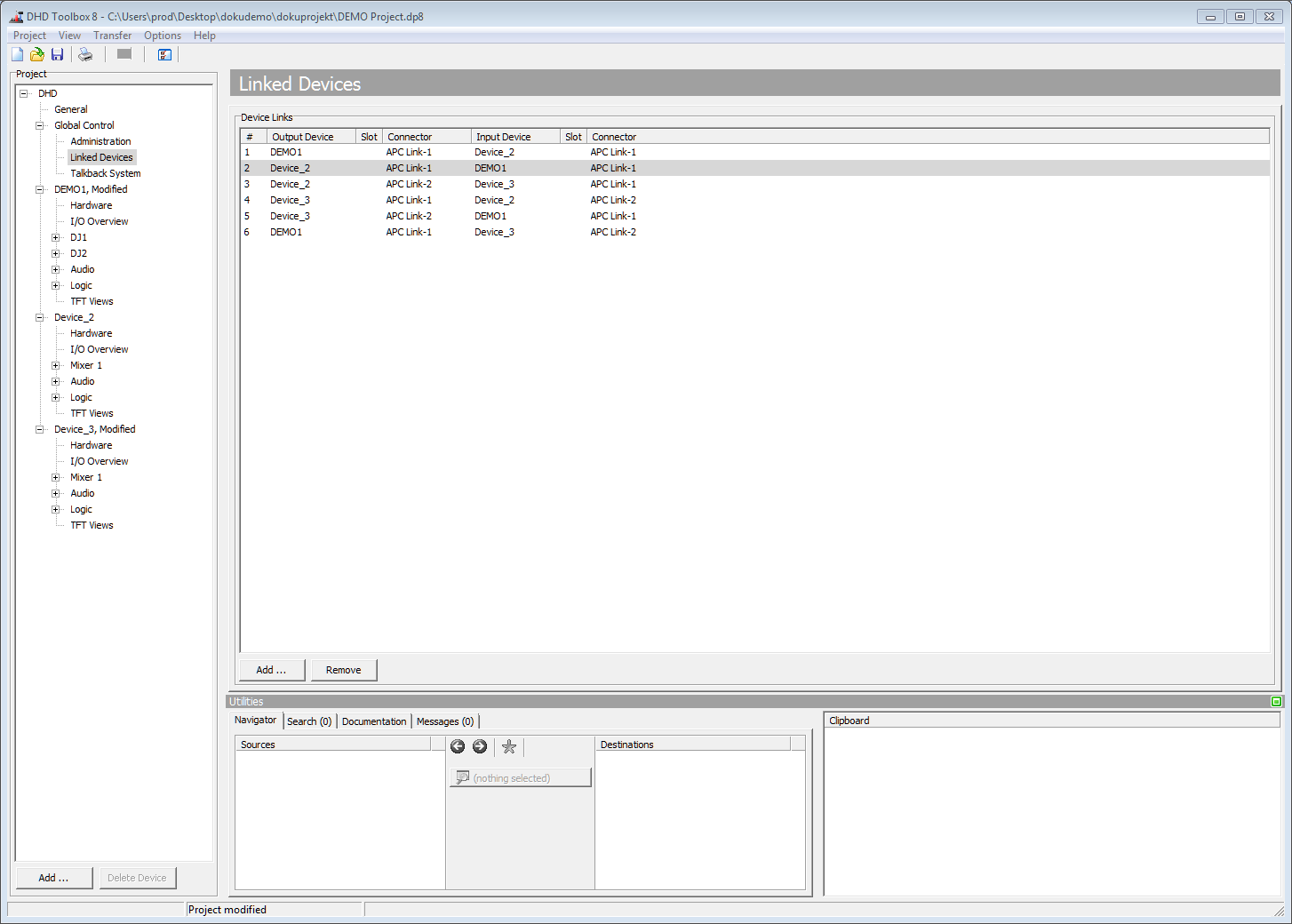Click the Navigator forward arrow icon
1292x924 pixels.
pos(480,746)
